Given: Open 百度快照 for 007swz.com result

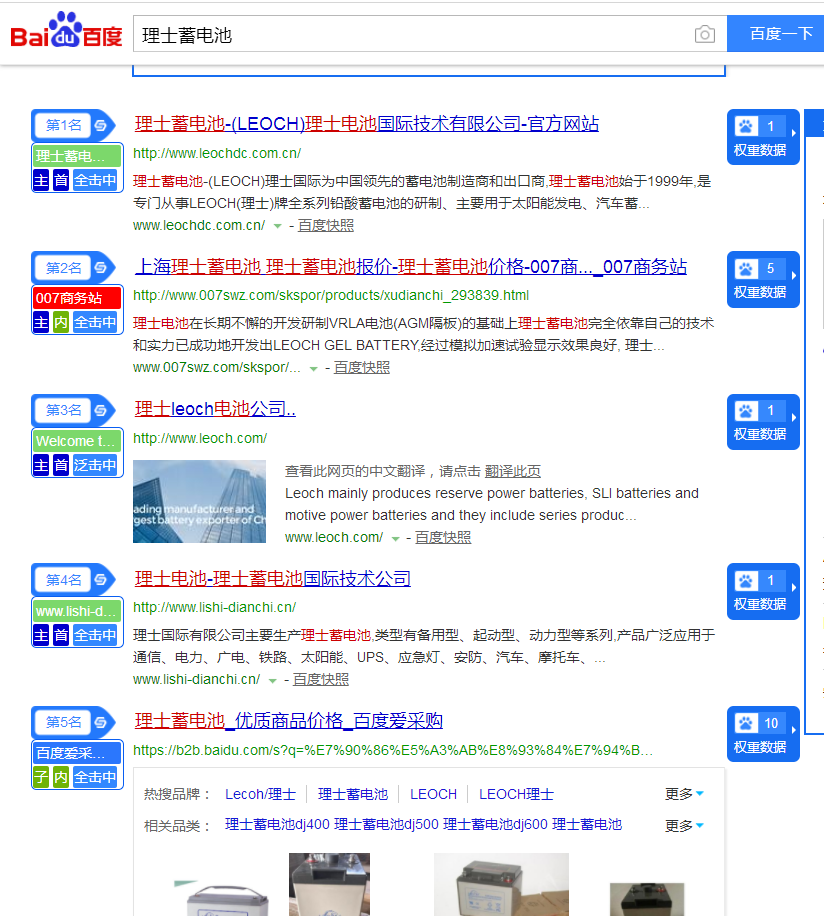Looking at the screenshot, I should pyautogui.click(x=362, y=367).
